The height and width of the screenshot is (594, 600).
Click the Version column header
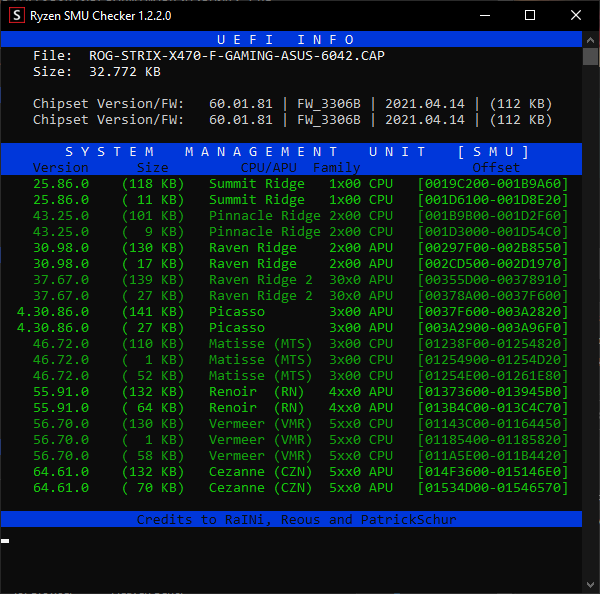(x=61, y=168)
